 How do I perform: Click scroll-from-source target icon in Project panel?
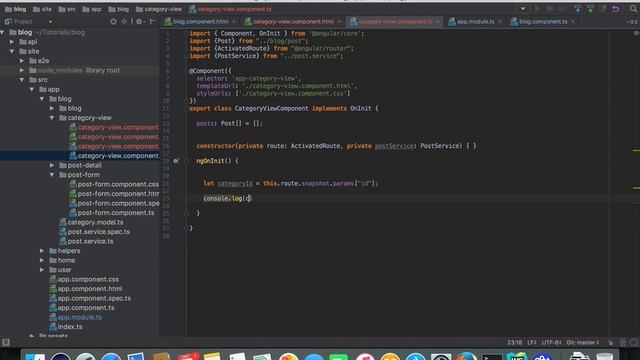coord(113,21)
